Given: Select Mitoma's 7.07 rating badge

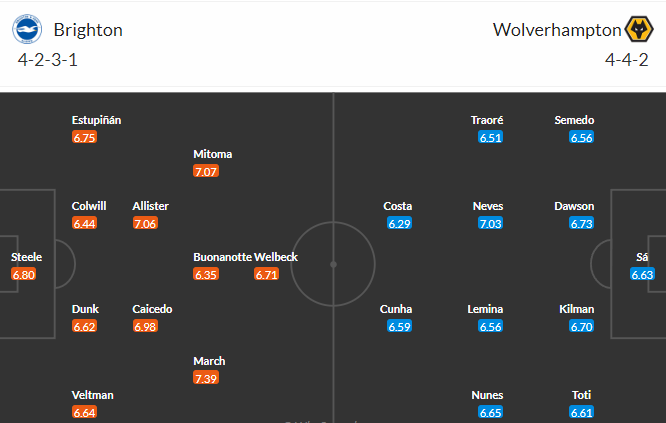Looking at the screenshot, I should coord(206,172).
